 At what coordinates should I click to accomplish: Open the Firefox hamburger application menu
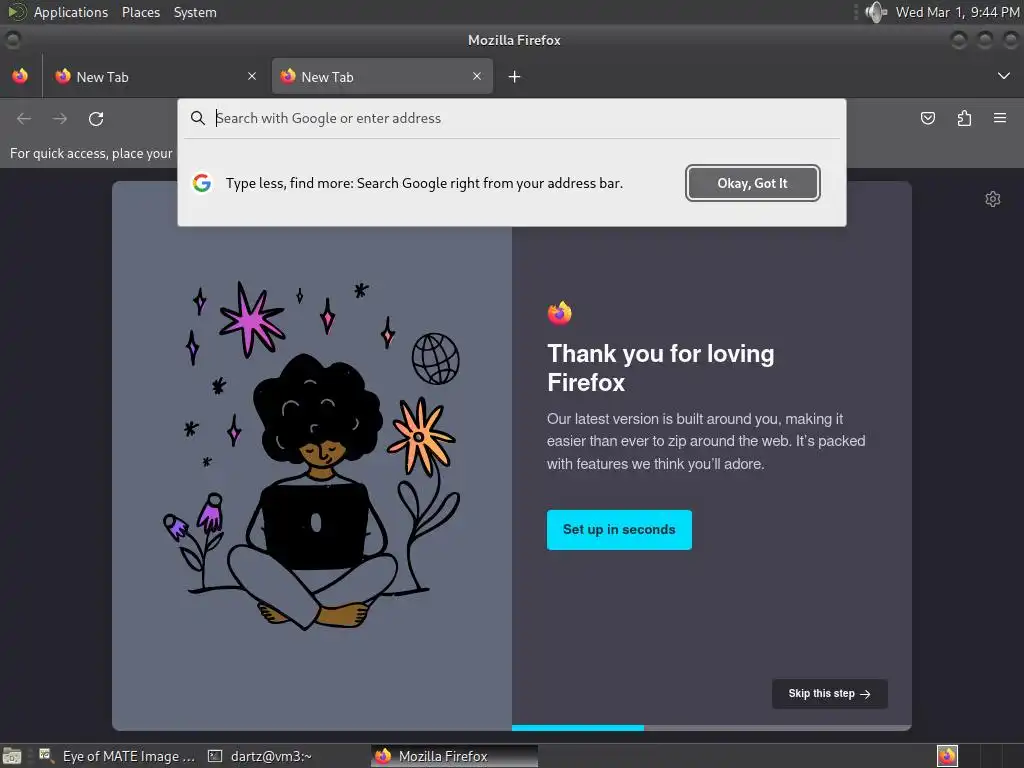pyautogui.click(x=1000, y=118)
